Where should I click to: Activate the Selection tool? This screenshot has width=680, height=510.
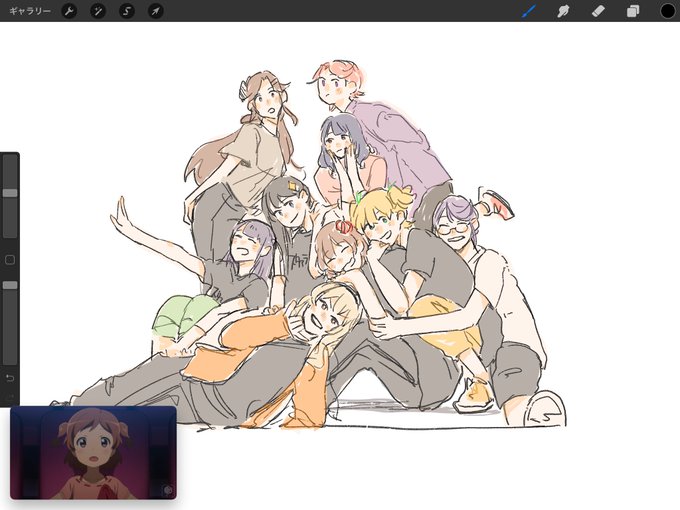click(x=127, y=11)
